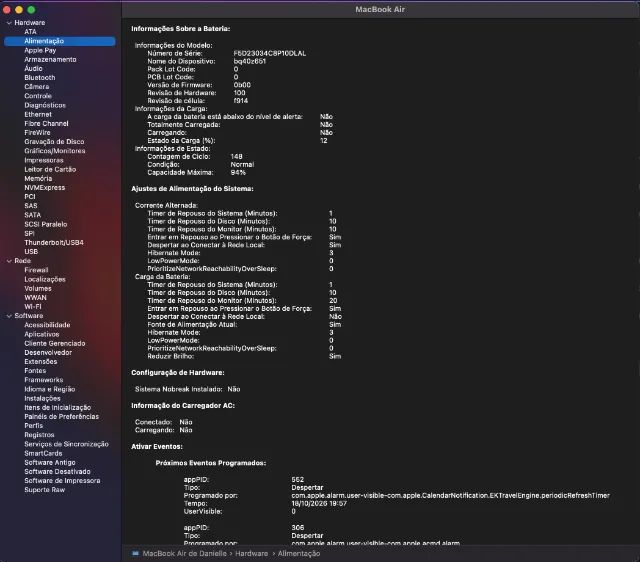
Task: Select Fibre Channel in the sidebar
Action: pyautogui.click(x=46, y=123)
